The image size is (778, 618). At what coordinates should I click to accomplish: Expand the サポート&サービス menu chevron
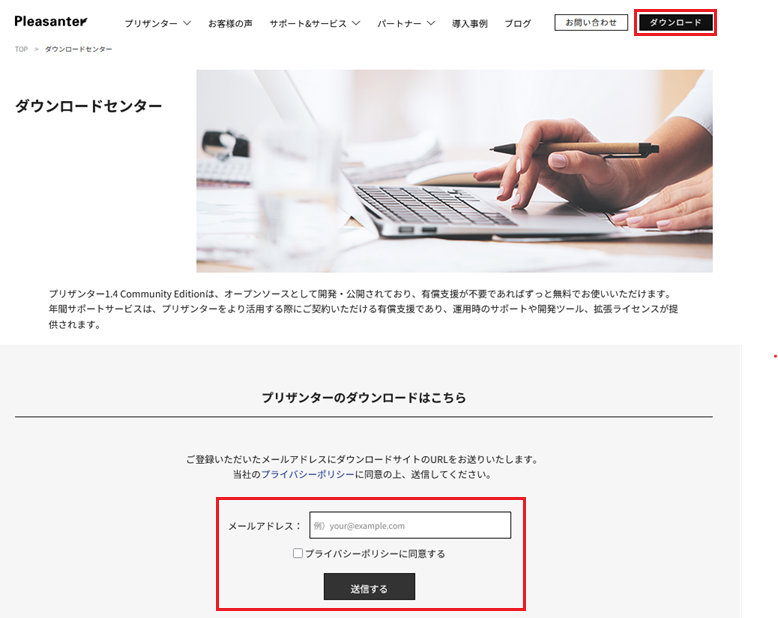(356, 23)
